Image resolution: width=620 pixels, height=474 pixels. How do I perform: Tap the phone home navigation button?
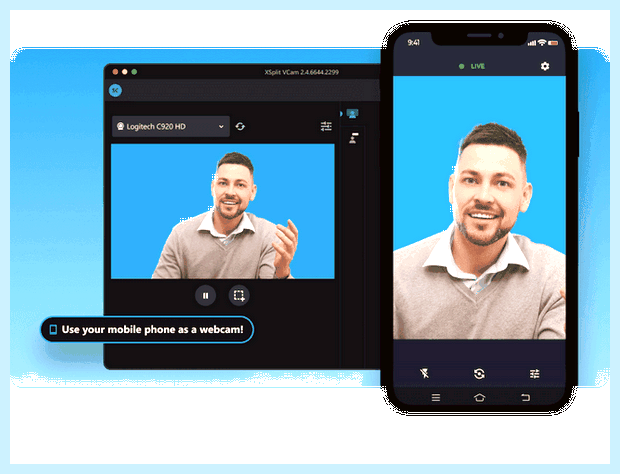(480, 397)
